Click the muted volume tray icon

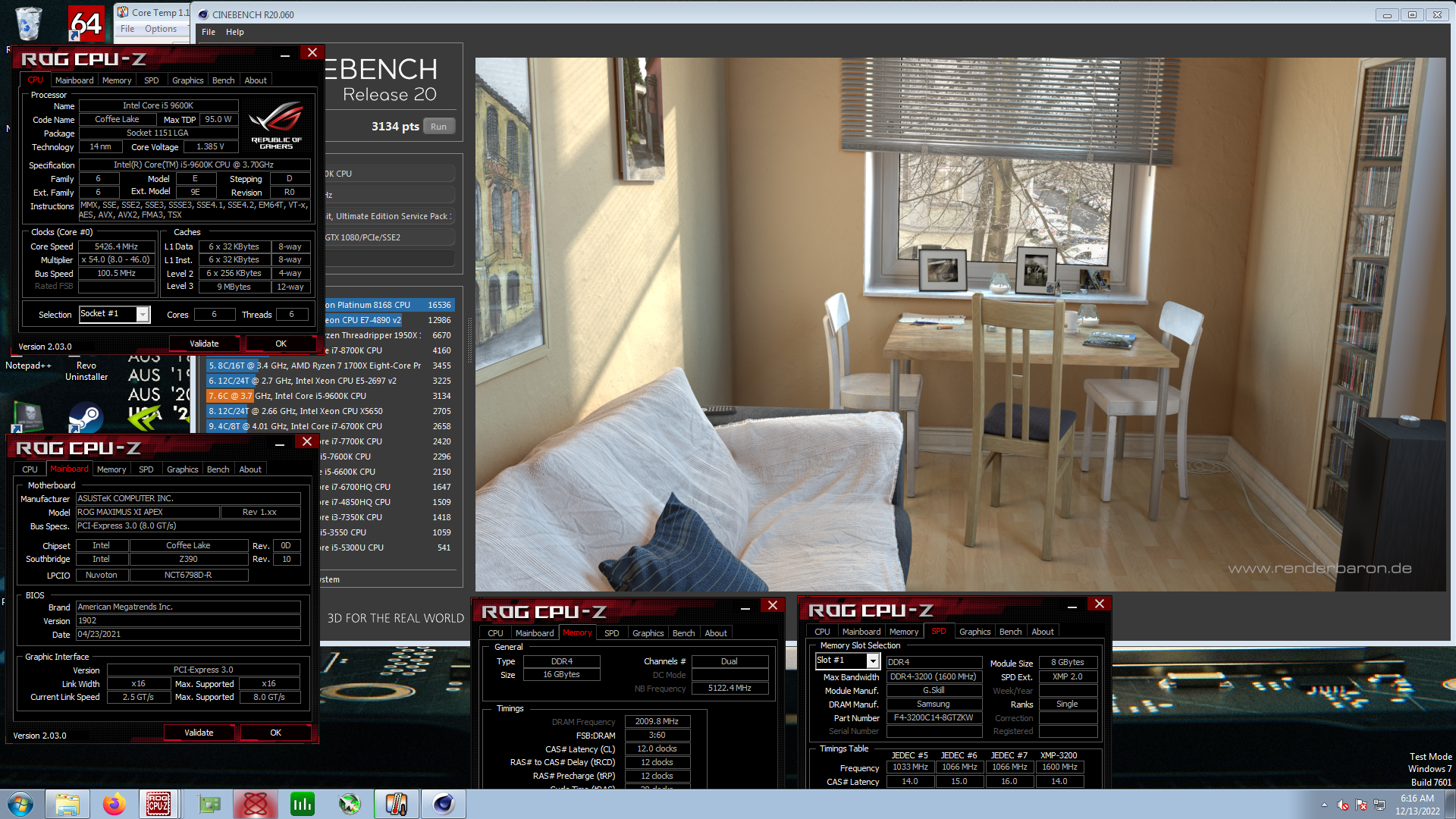[1342, 805]
